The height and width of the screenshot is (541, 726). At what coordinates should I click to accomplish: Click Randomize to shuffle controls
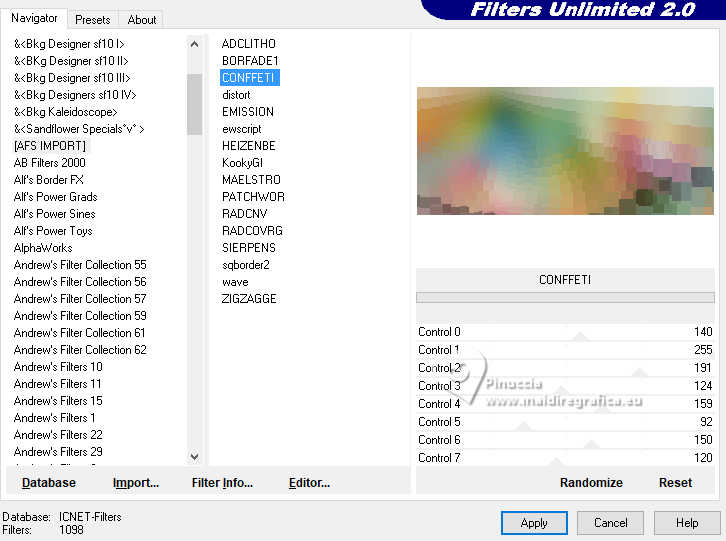(591, 483)
